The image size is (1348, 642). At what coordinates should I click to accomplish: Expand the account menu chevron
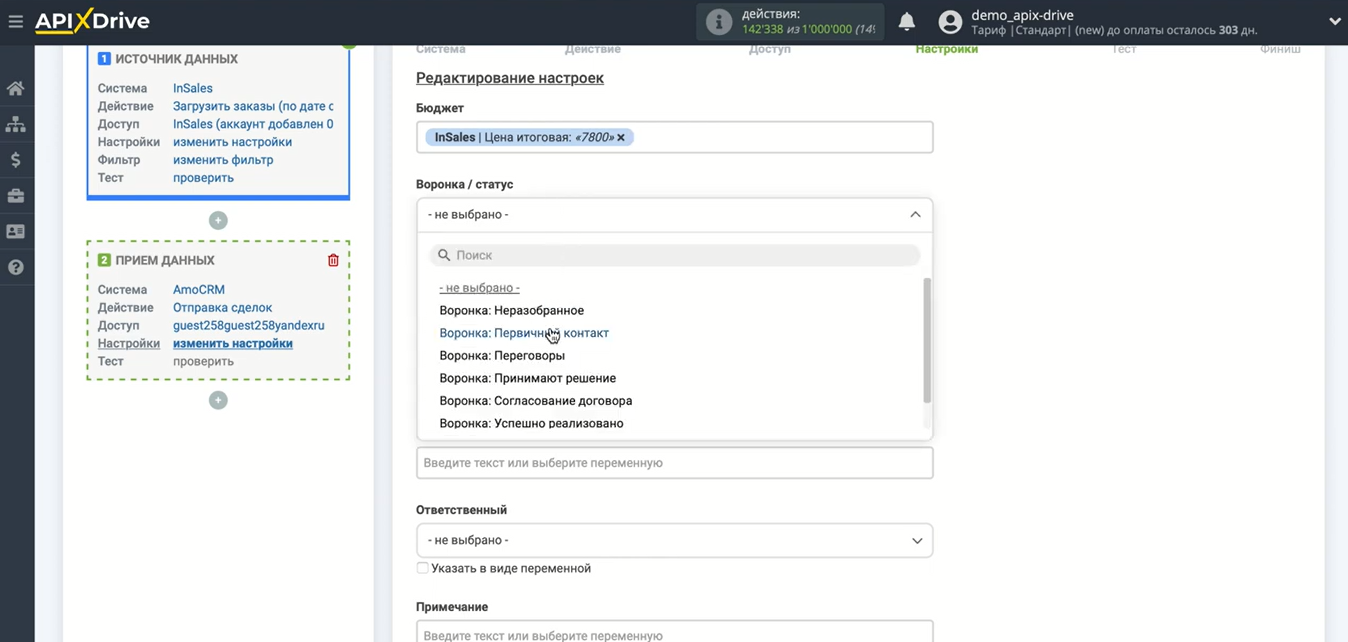tap(1335, 22)
